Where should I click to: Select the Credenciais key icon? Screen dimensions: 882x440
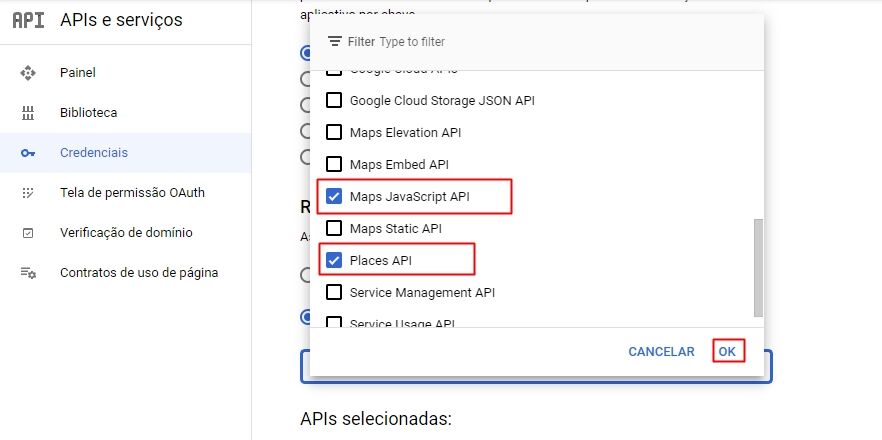(28, 152)
